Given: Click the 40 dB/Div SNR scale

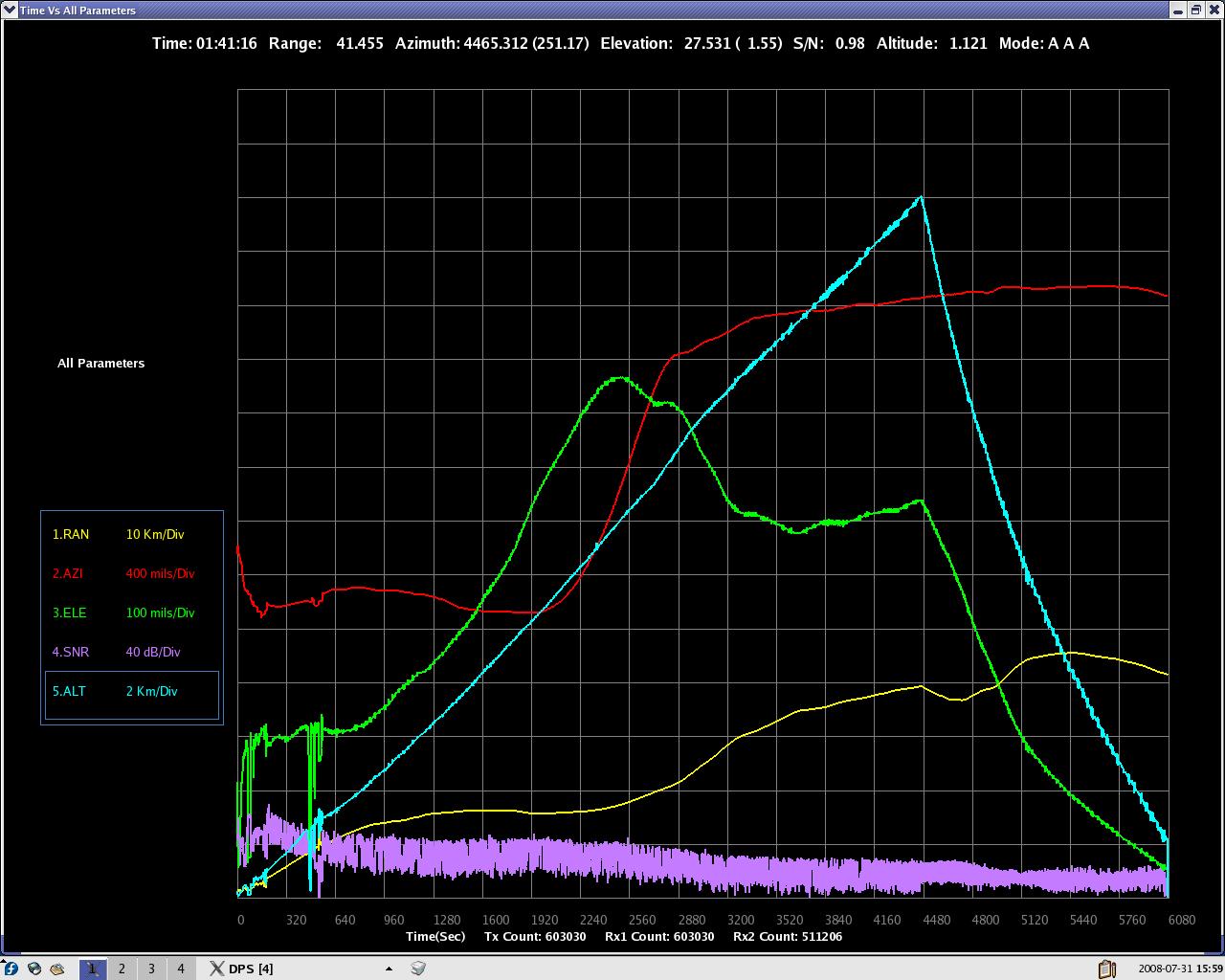Looking at the screenshot, I should coord(153,652).
